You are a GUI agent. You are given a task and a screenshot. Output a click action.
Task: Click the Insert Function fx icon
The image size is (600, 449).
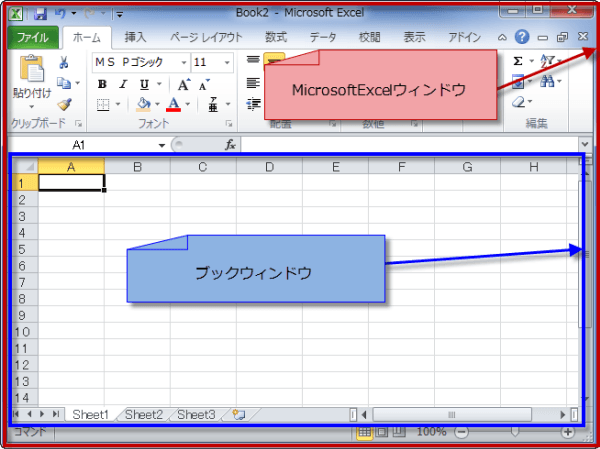click(x=230, y=145)
